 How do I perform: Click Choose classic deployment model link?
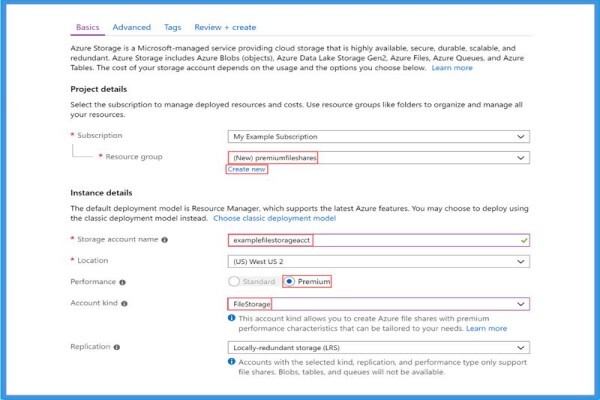coord(274,218)
